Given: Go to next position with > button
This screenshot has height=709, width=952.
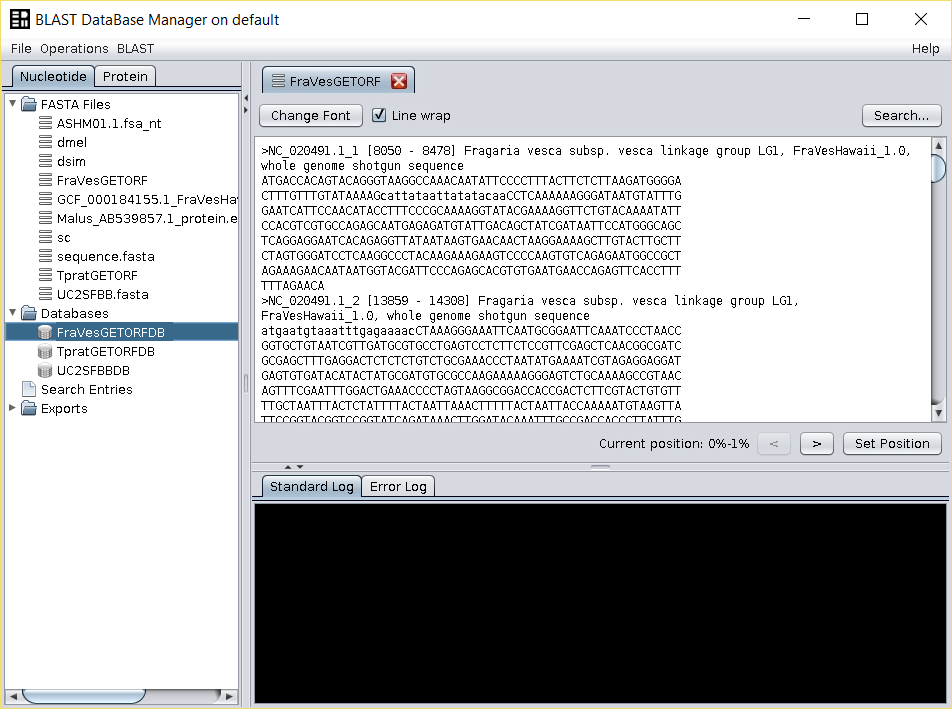Looking at the screenshot, I should pyautogui.click(x=817, y=444).
